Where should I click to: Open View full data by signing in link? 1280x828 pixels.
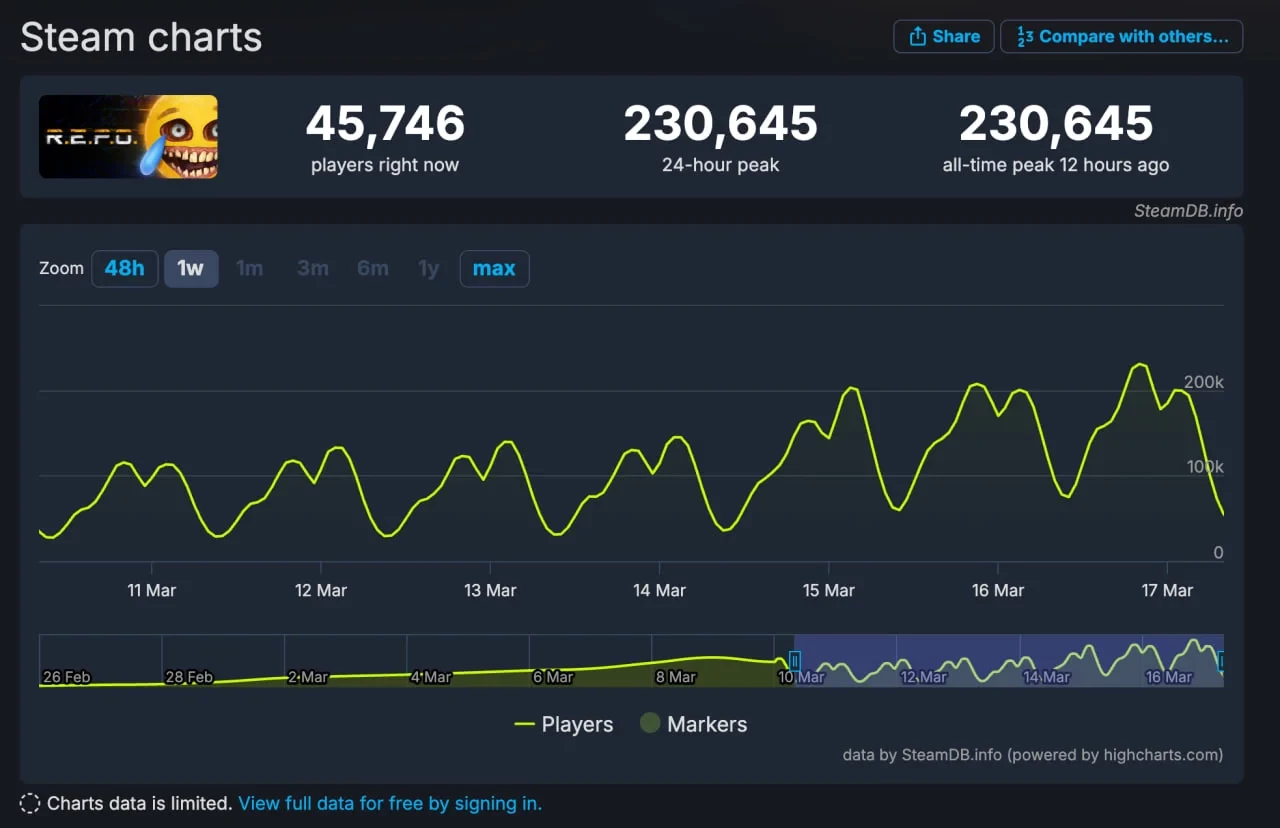point(390,803)
